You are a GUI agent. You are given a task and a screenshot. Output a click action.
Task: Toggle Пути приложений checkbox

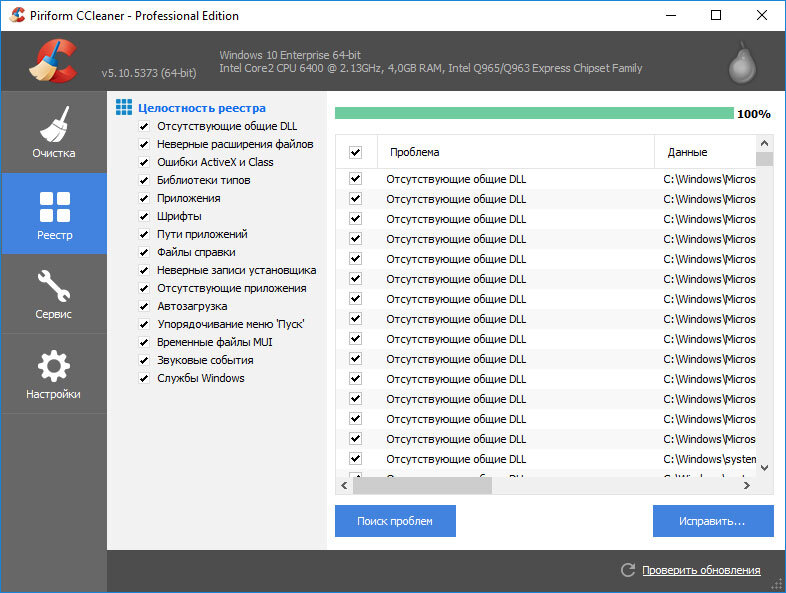[144, 235]
